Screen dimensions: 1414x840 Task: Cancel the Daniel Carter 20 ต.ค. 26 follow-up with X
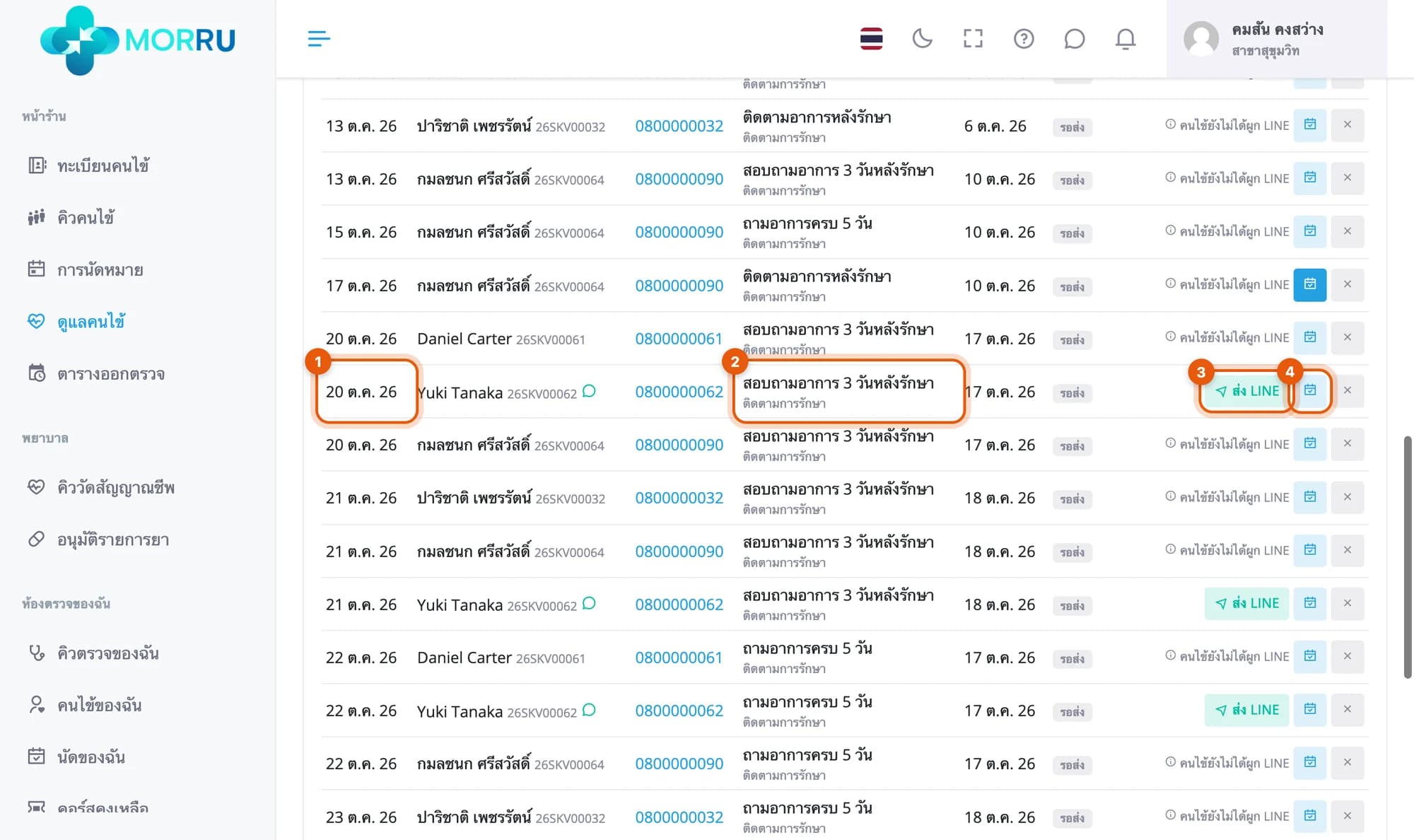point(1348,337)
